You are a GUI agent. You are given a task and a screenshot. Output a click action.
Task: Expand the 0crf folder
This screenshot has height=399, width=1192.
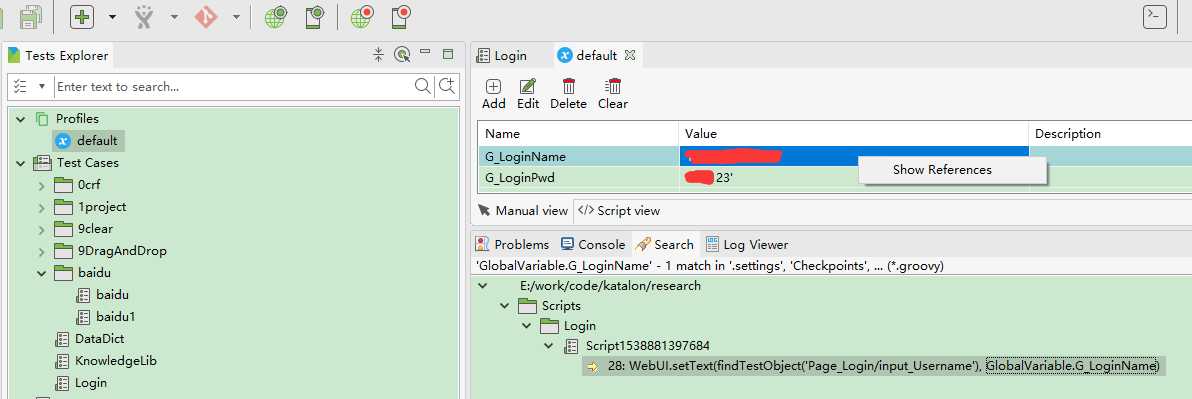(41, 185)
